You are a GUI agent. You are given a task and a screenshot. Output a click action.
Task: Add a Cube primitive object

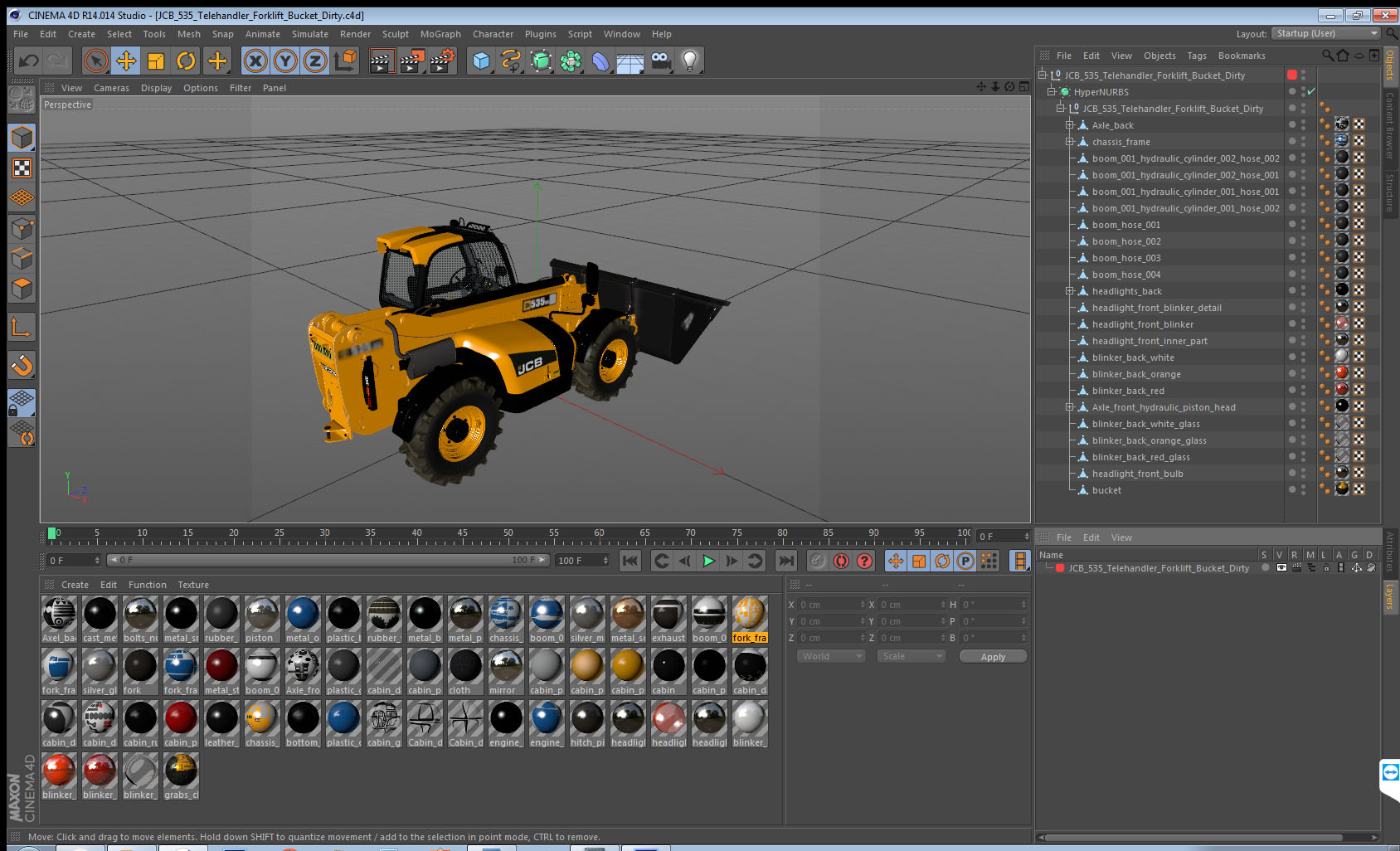coord(481,61)
